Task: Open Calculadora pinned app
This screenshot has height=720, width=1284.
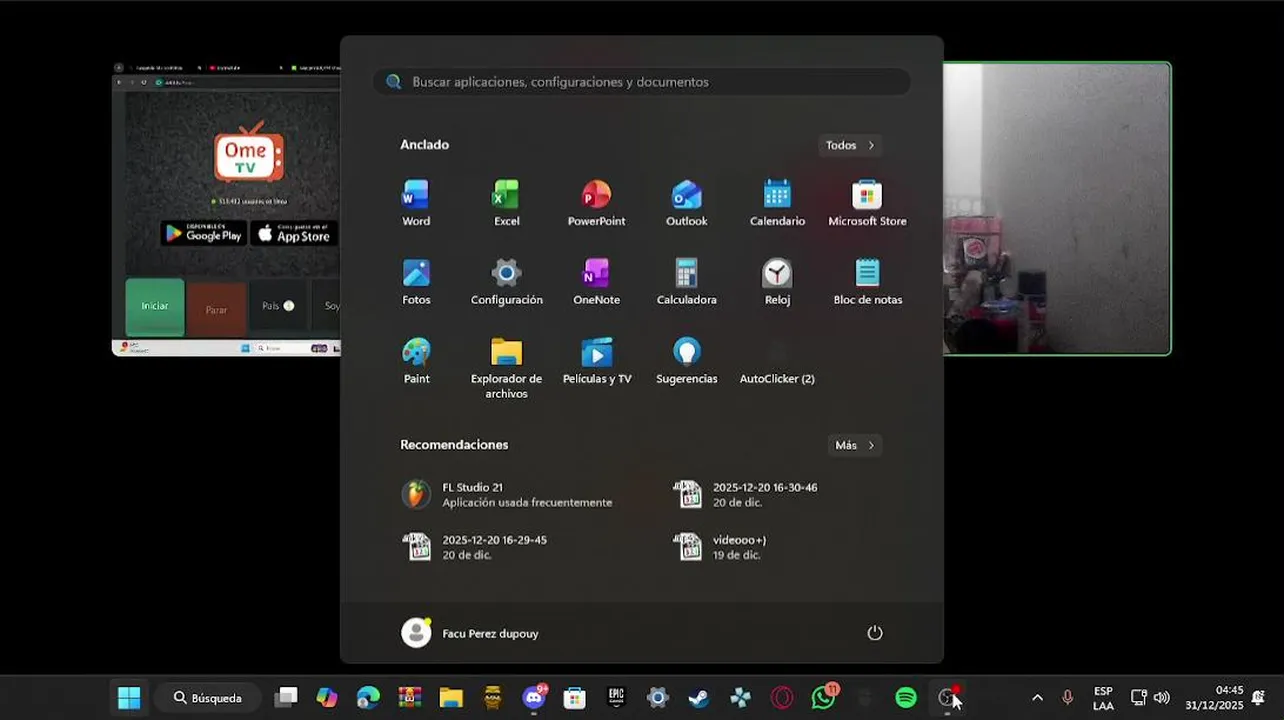Action: pyautogui.click(x=686, y=282)
